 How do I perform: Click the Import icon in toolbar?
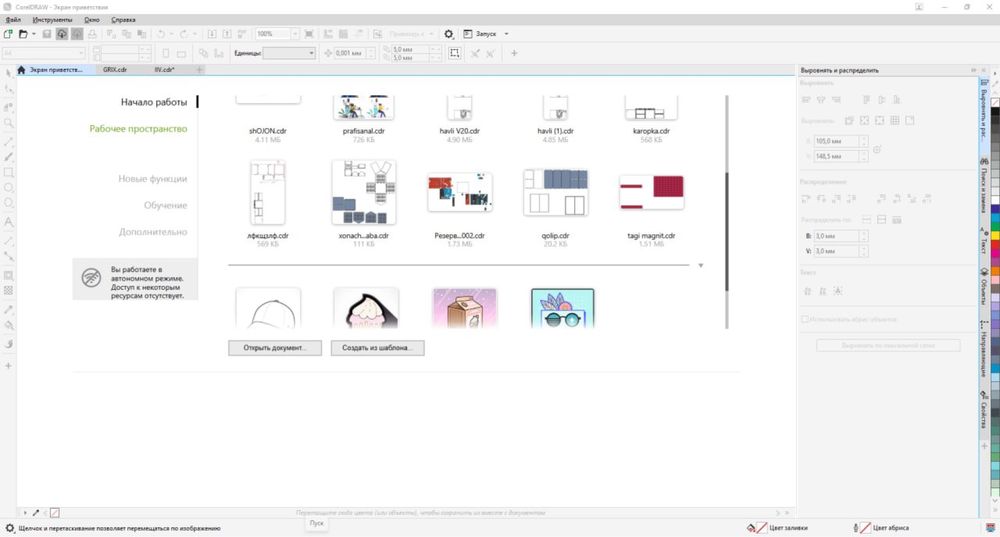pyautogui.click(x=212, y=34)
